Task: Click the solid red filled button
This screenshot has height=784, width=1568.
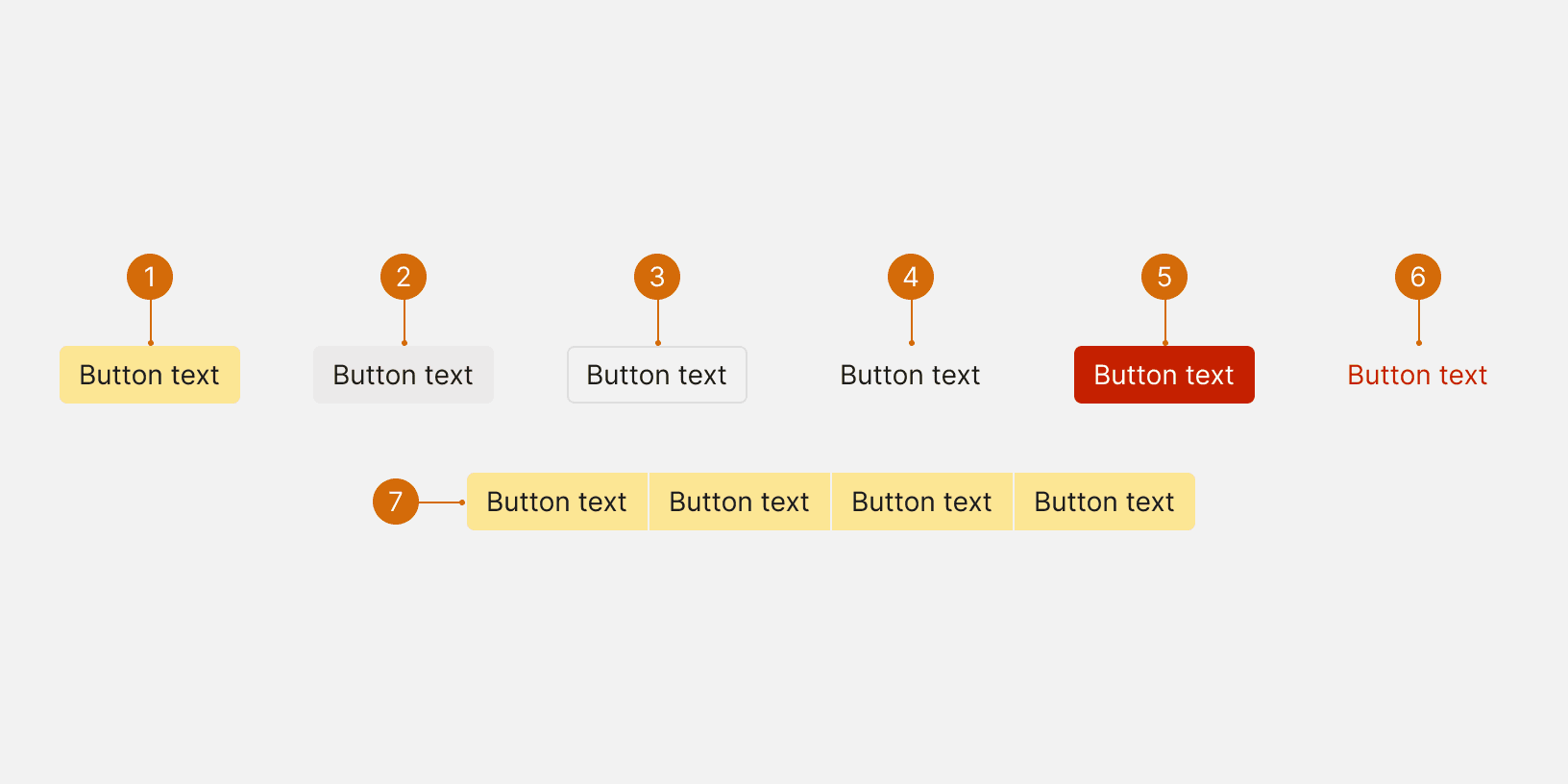Action: 1164,375
